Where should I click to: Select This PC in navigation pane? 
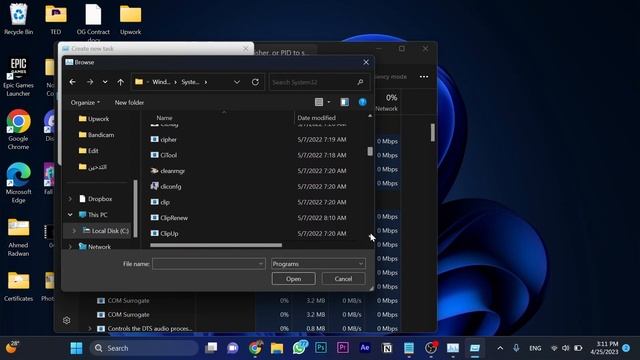pyautogui.click(x=93, y=215)
